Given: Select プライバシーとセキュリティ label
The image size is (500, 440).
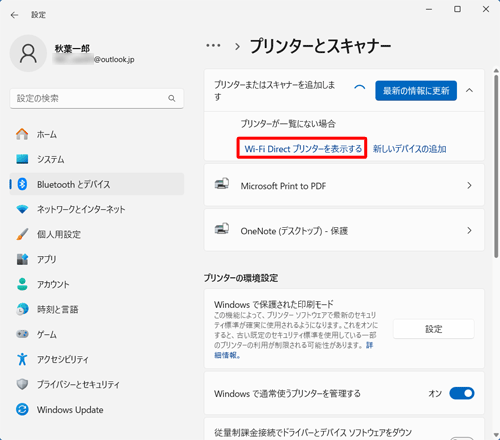Looking at the screenshot, I should [78, 384].
